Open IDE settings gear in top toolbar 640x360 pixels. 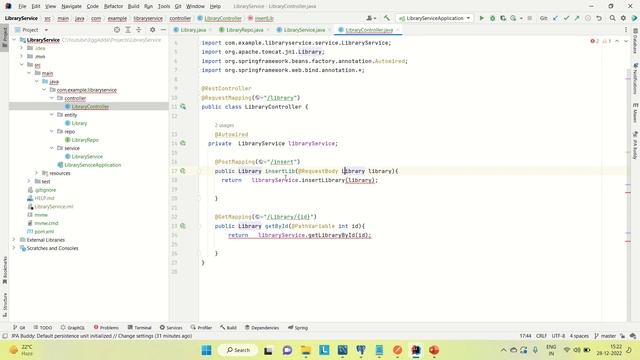[x=623, y=18]
